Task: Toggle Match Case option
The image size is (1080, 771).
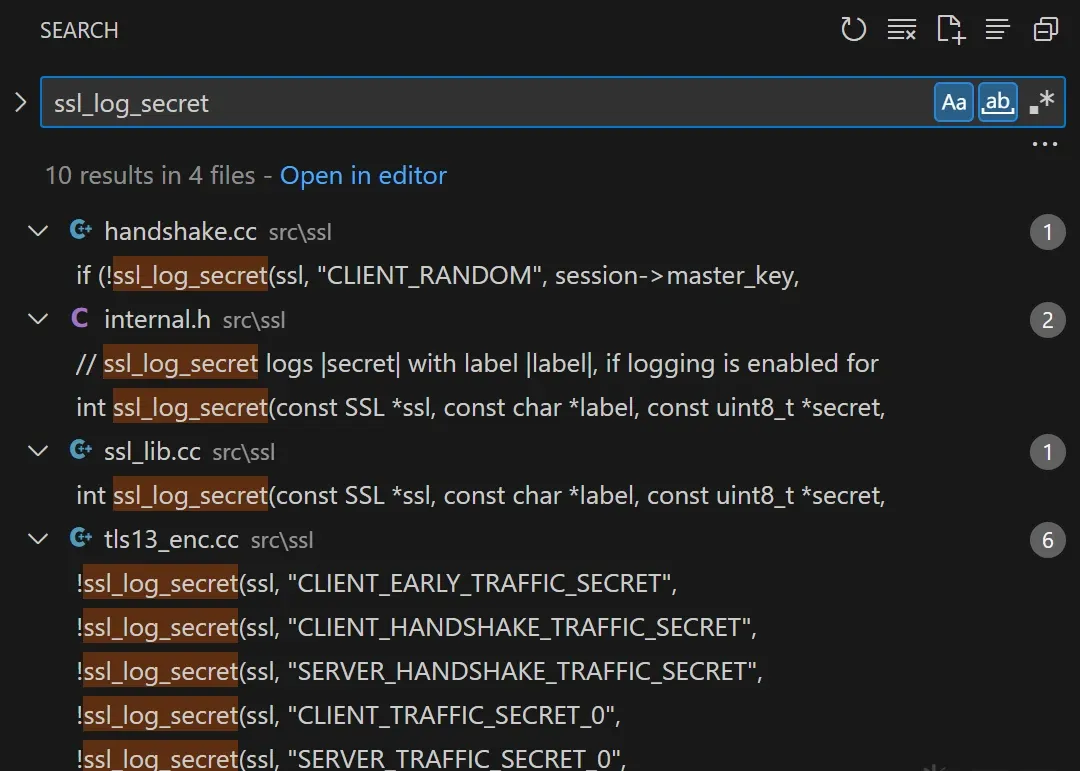Action: [954, 102]
